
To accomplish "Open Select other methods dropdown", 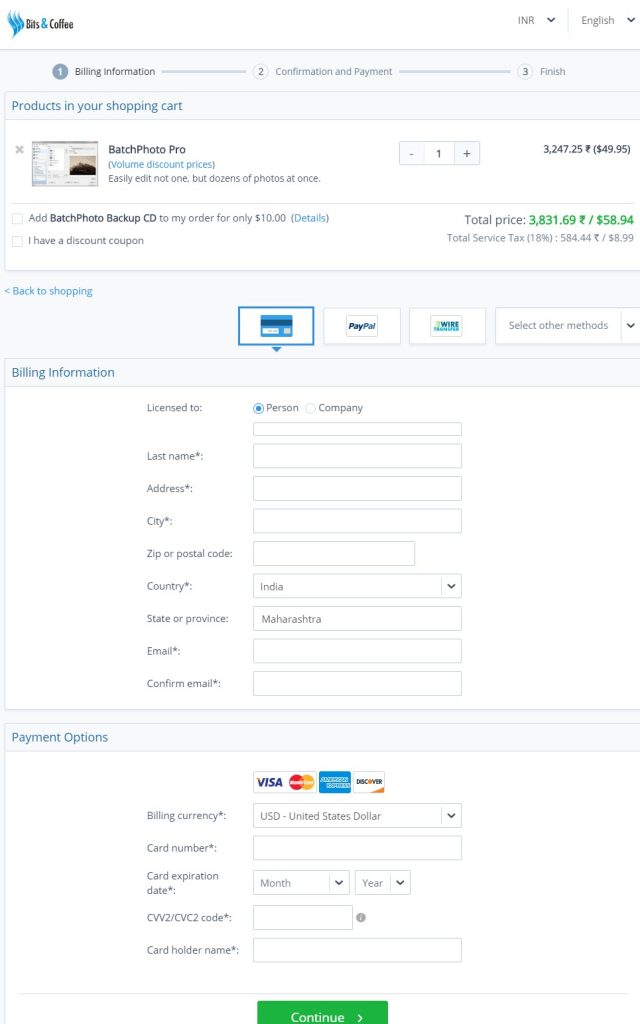I will click(x=567, y=325).
